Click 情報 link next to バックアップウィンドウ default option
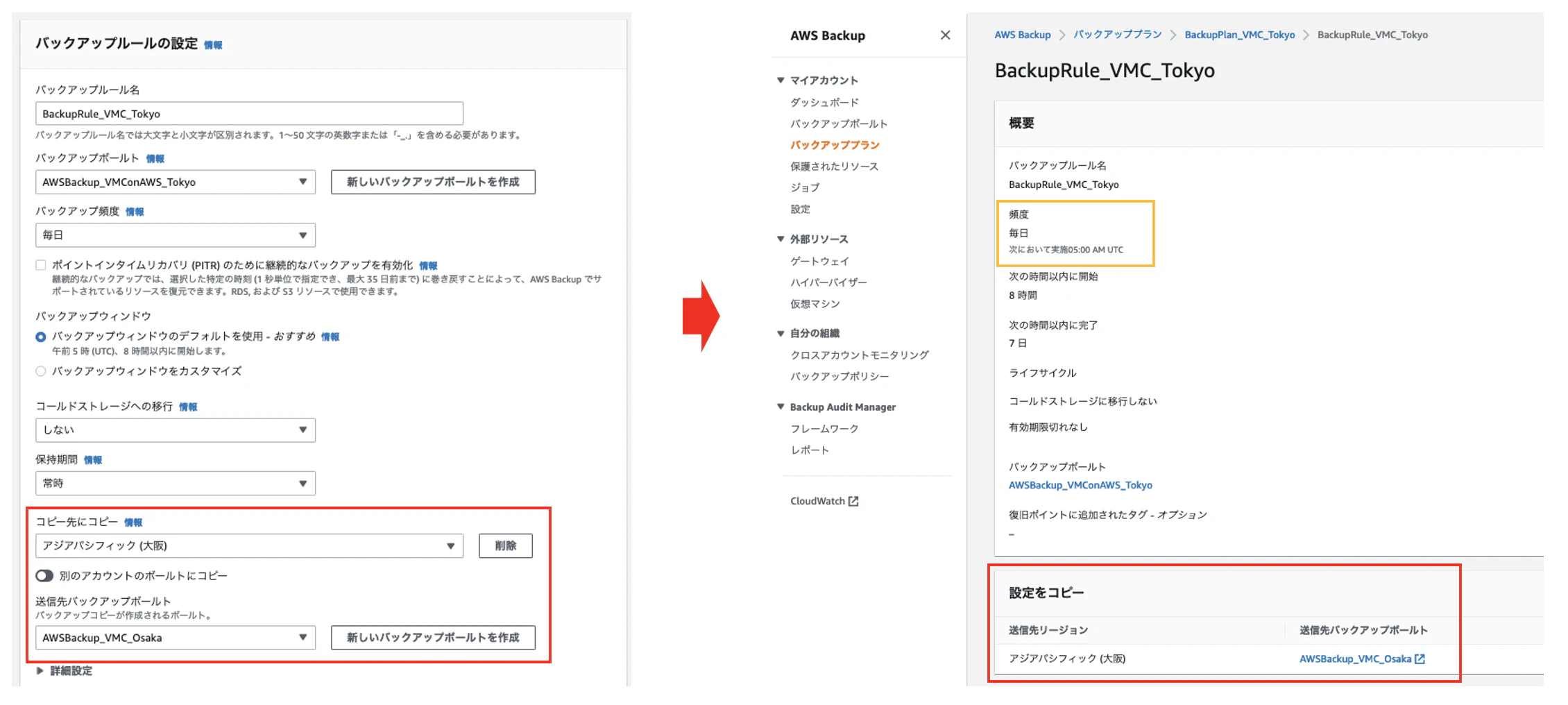 (x=330, y=337)
